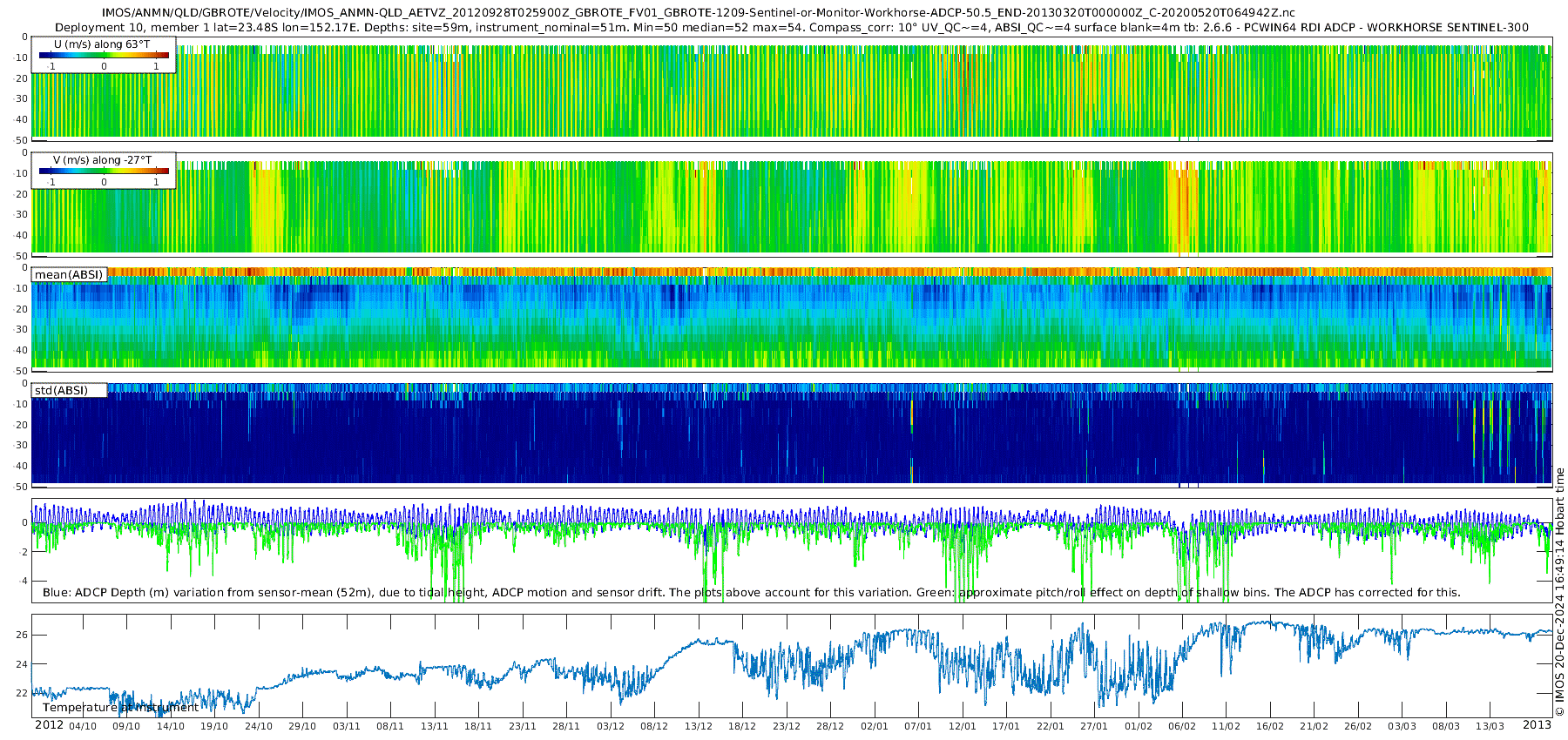Click the V velocity colorbar
The image size is (1568, 740).
point(104,172)
